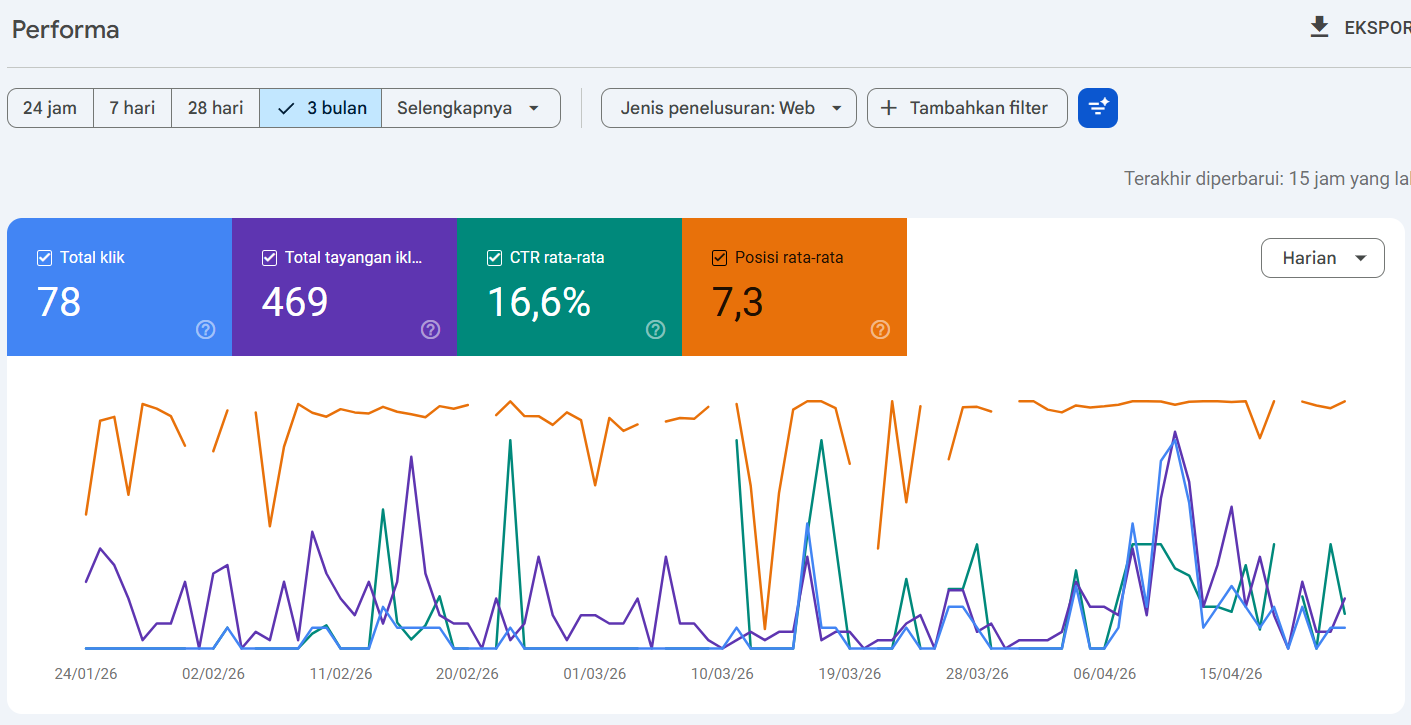This screenshot has height=725, width=1411.
Task: Uncheck the Posisi rata-rata checkbox
Action: (x=719, y=258)
